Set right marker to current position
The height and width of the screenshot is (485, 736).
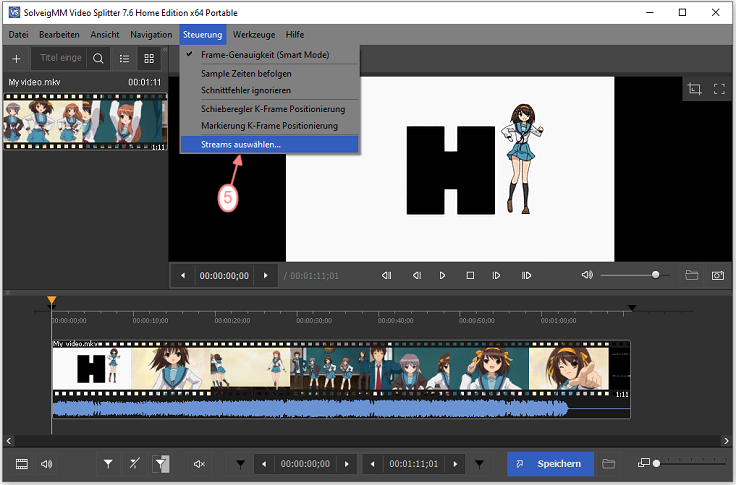pyautogui.click(x=479, y=464)
